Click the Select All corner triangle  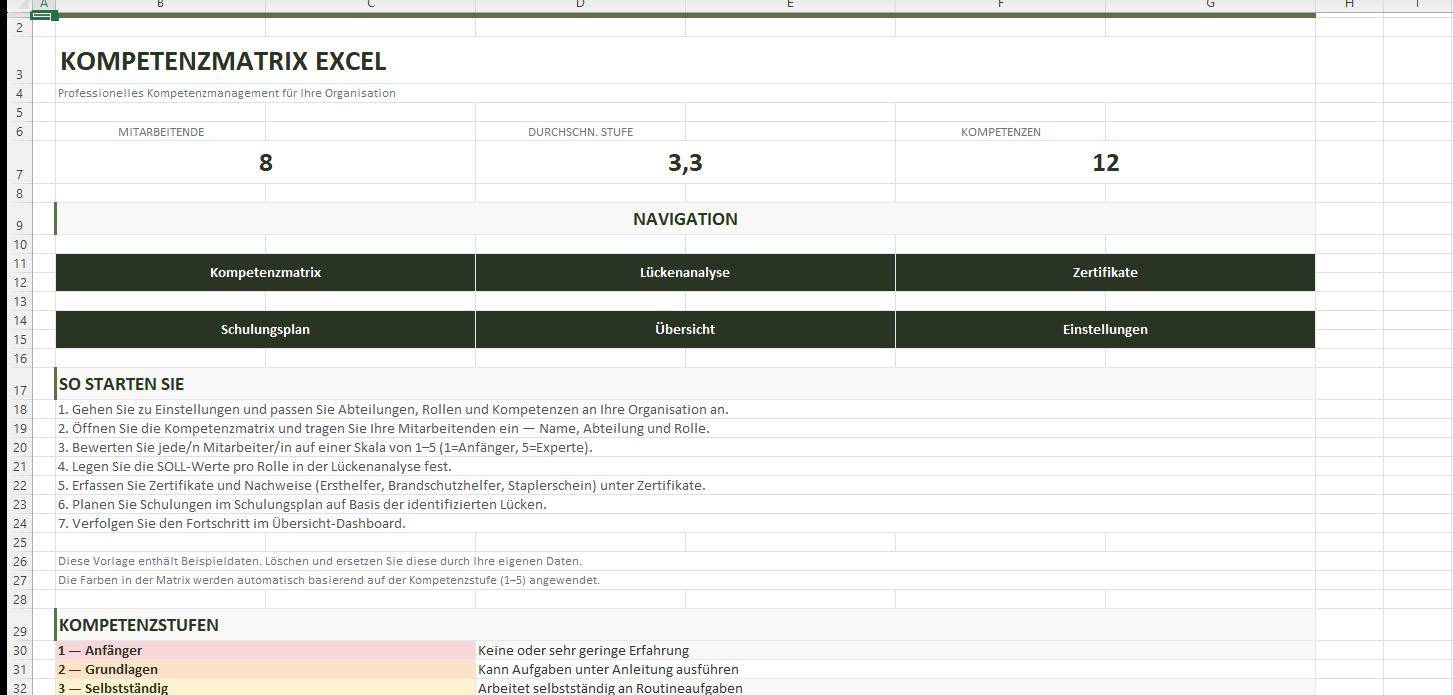16,5
